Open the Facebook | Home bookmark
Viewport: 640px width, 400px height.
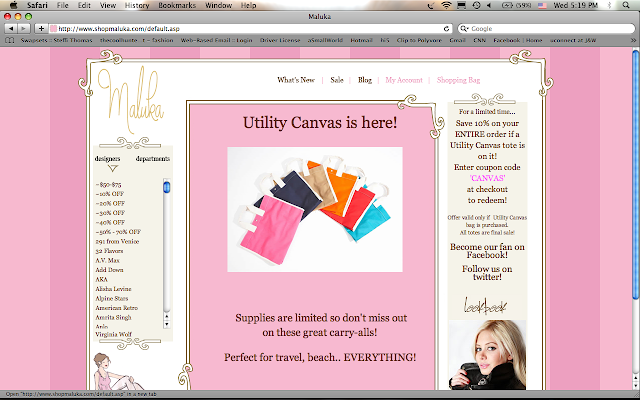coord(518,40)
